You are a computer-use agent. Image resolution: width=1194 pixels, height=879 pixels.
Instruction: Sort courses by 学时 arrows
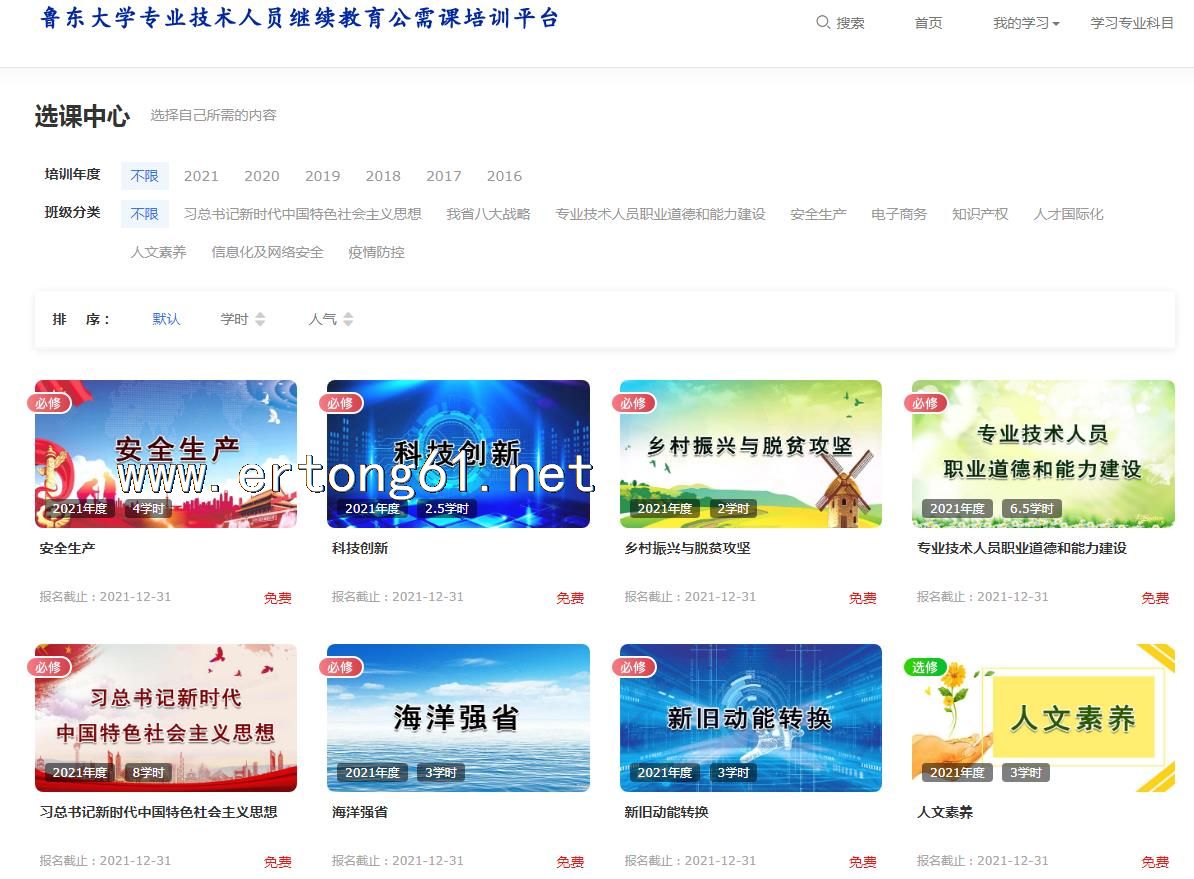(x=260, y=319)
